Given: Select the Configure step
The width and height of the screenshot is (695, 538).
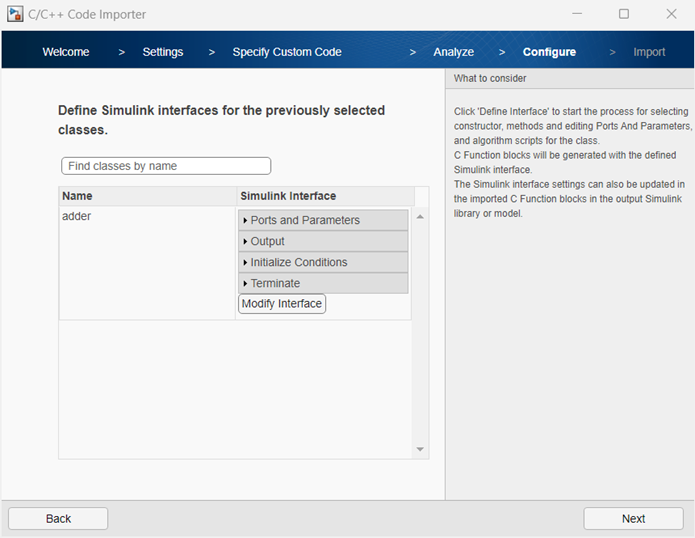Looking at the screenshot, I should coord(549,52).
